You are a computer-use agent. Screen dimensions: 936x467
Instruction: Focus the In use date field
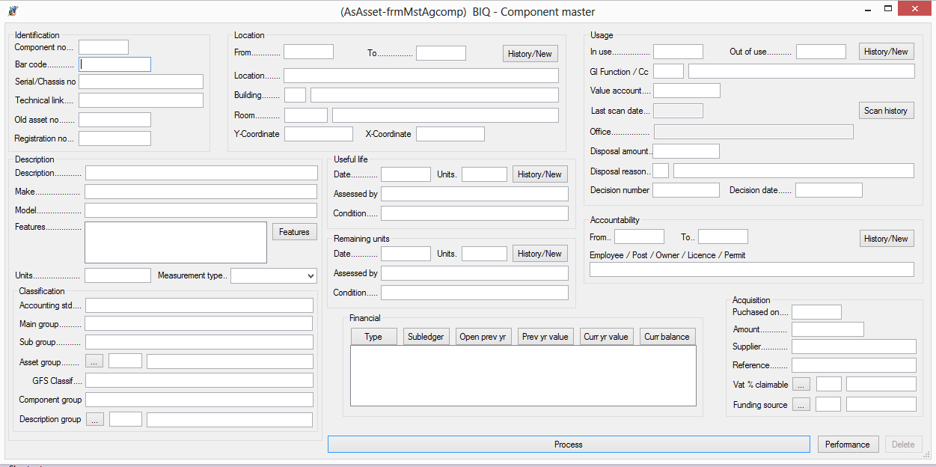point(678,51)
